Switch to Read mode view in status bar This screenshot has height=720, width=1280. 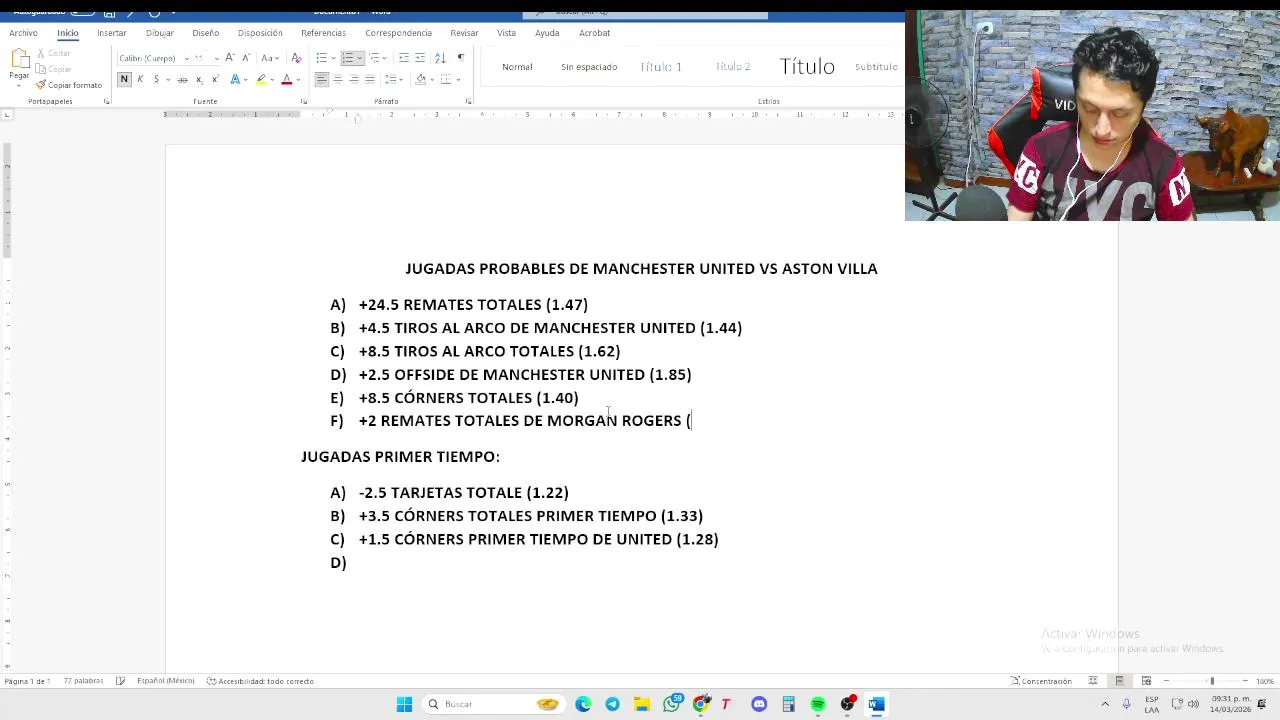click(1093, 681)
